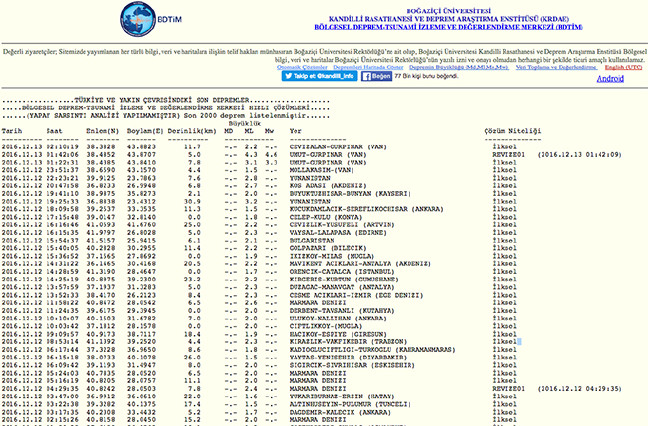Select the 'CELEP-KULU (KONYA)' row
This screenshot has height=426, width=648.
point(259,217)
